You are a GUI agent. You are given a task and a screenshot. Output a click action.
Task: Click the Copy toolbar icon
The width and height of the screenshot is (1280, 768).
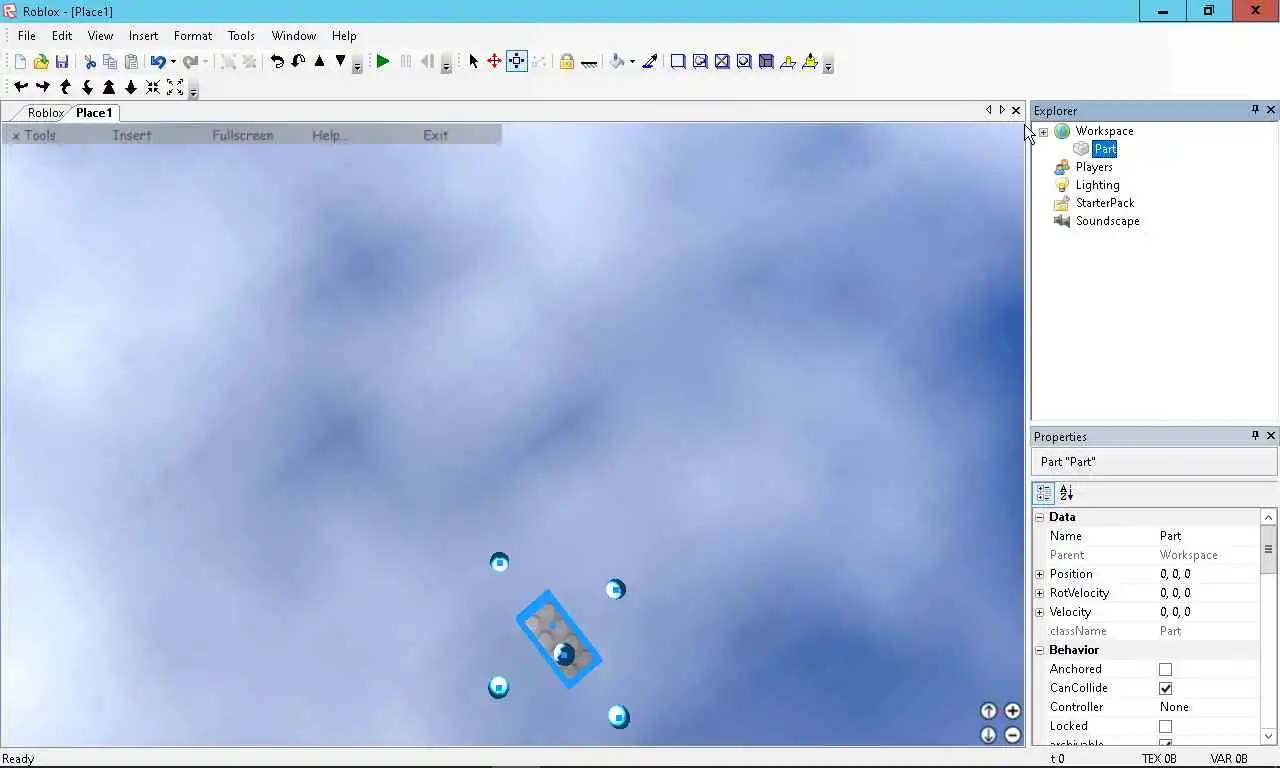click(x=110, y=62)
